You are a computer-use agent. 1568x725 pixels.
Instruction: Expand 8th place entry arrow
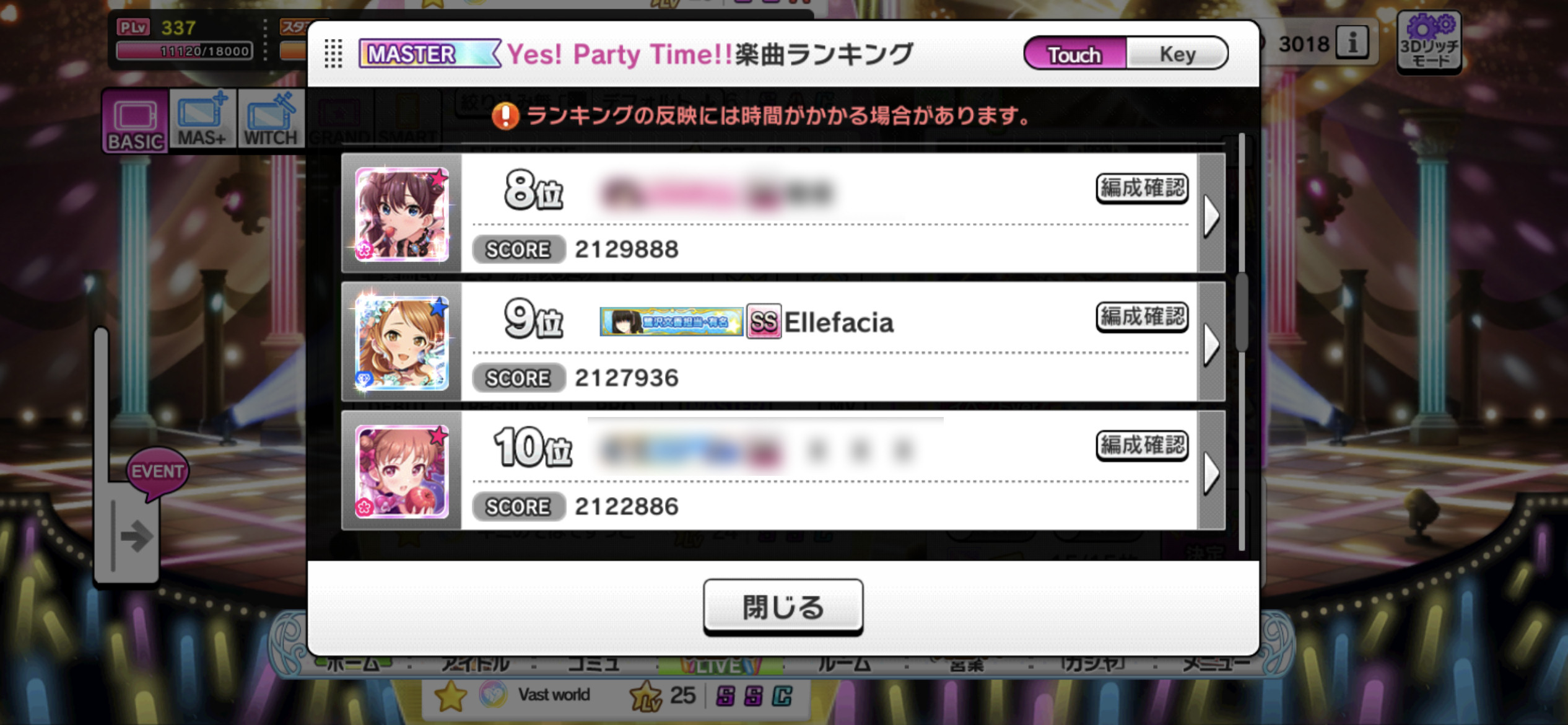click(x=1212, y=214)
